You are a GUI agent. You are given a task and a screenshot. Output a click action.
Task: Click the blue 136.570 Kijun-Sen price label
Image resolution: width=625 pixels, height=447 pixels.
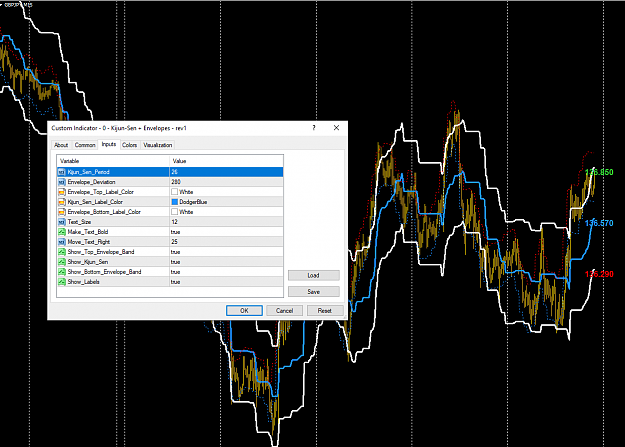(599, 223)
